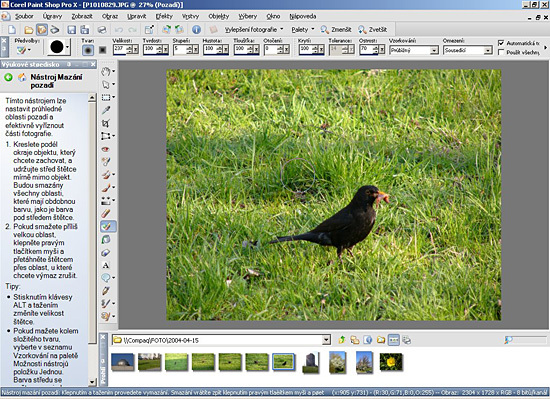
Task: Click browser image info icon
Action: [368, 340]
